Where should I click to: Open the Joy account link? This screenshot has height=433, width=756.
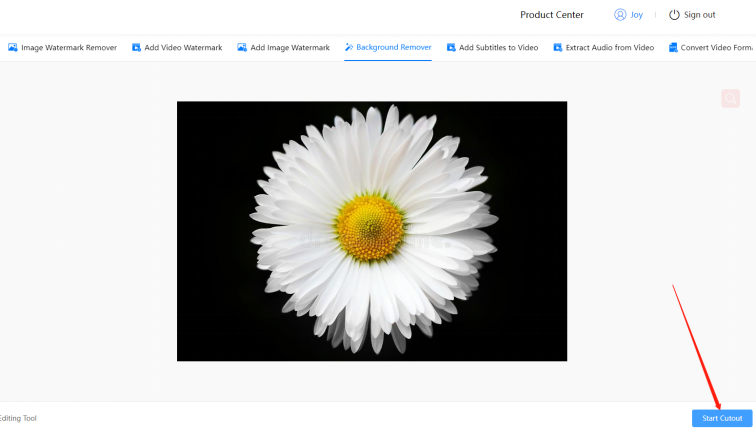pos(636,15)
